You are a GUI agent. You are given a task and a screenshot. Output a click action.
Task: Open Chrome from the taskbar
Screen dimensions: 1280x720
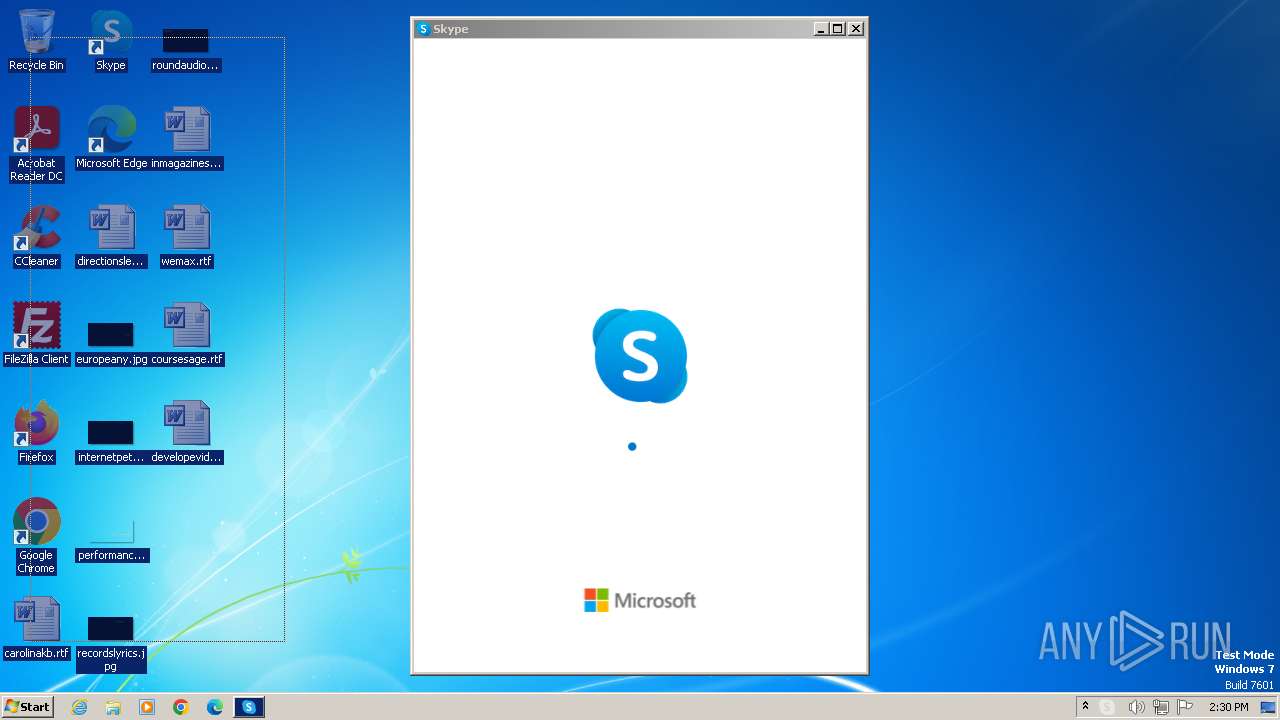[x=181, y=707]
